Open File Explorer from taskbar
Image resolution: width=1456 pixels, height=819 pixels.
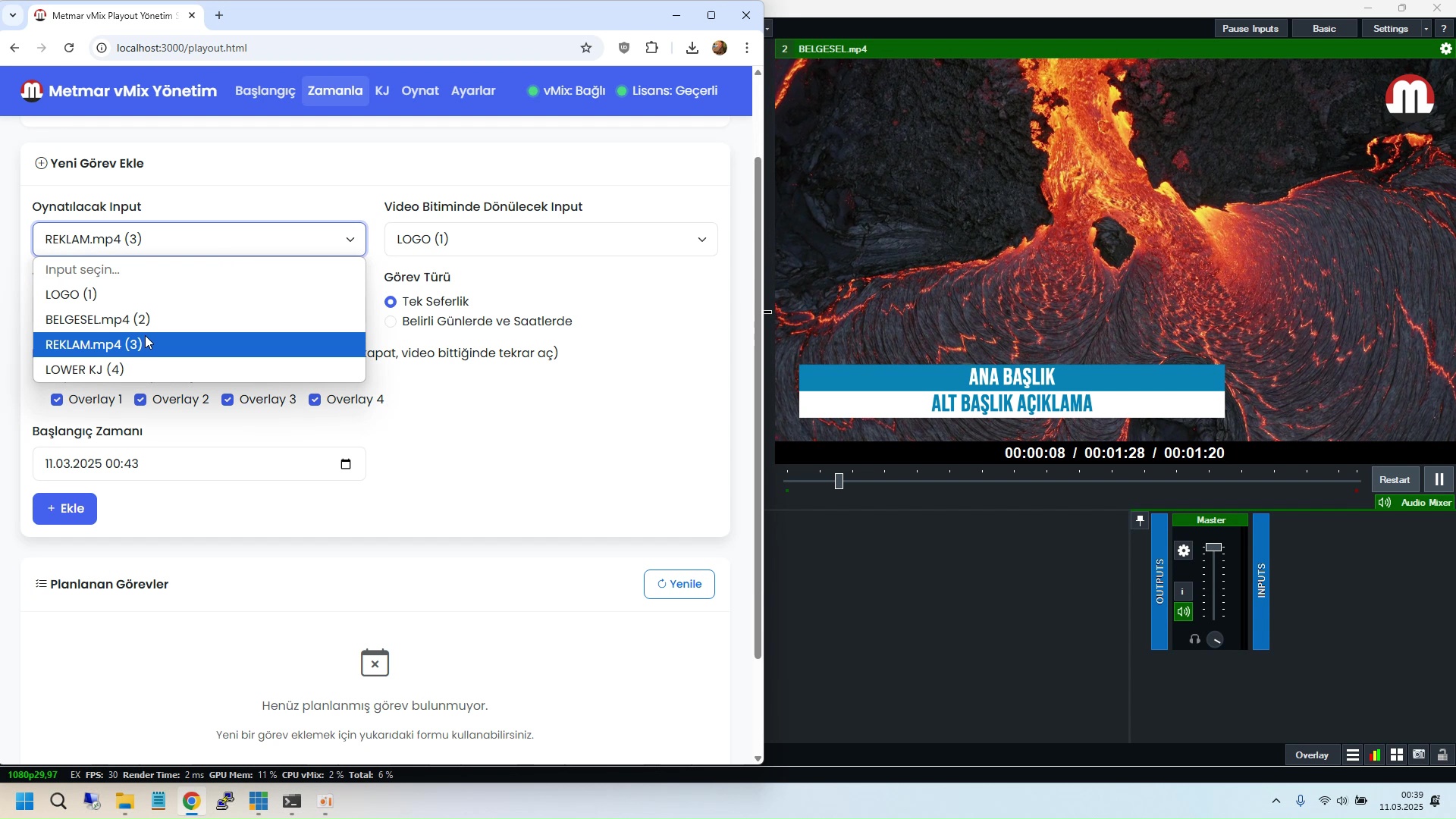coord(125,802)
